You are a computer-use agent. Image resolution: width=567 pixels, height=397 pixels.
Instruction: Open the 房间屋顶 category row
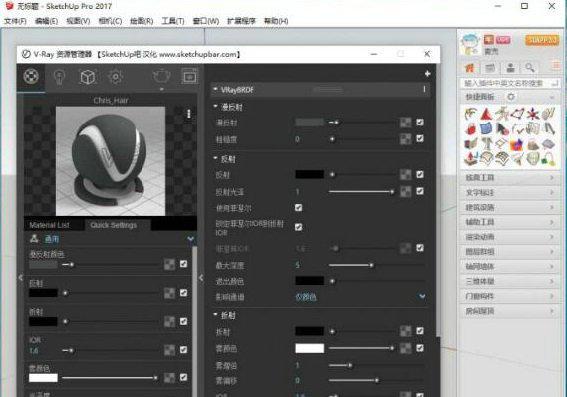click(509, 311)
